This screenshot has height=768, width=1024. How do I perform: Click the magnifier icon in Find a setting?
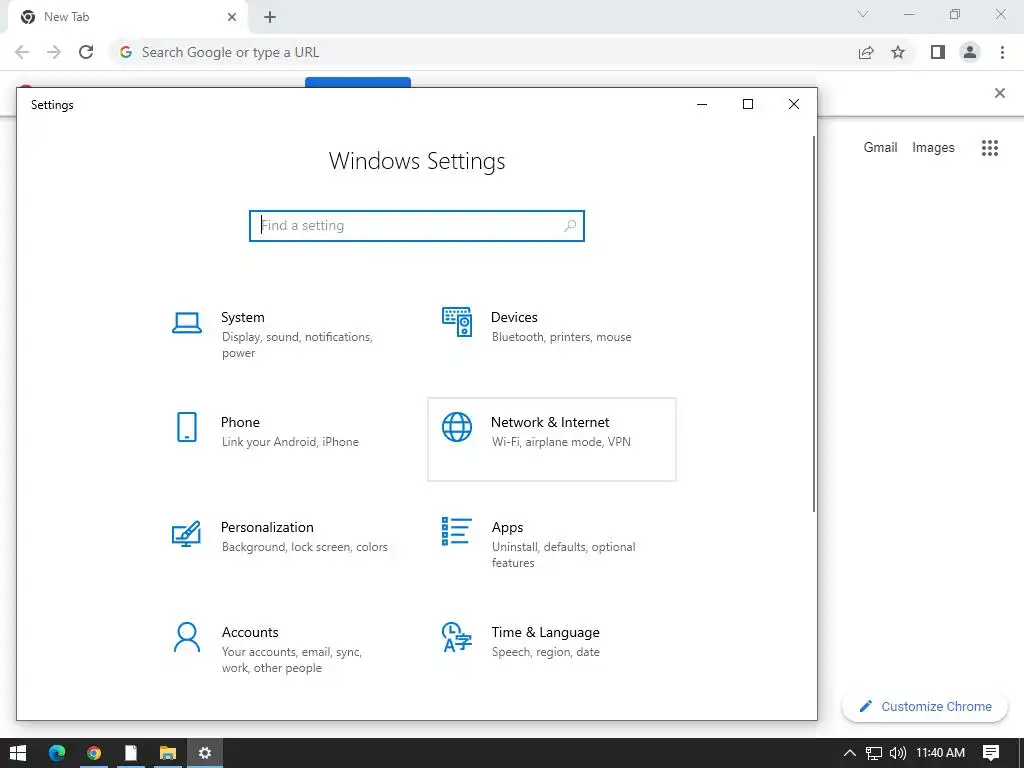click(x=570, y=225)
